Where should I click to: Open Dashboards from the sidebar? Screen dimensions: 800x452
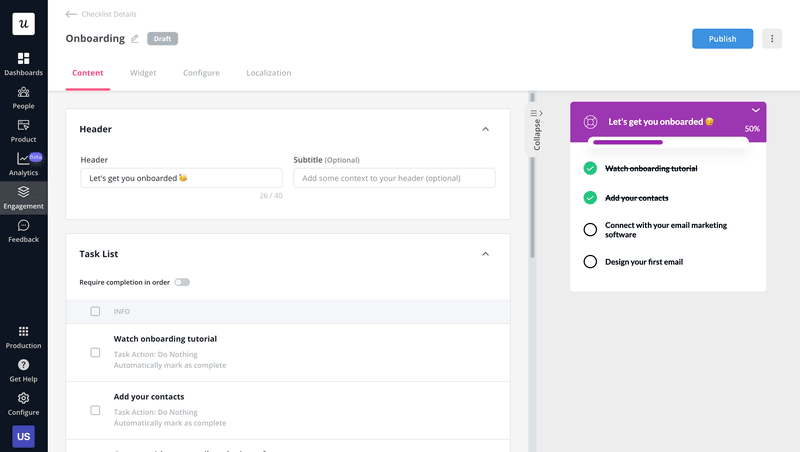(x=23, y=64)
